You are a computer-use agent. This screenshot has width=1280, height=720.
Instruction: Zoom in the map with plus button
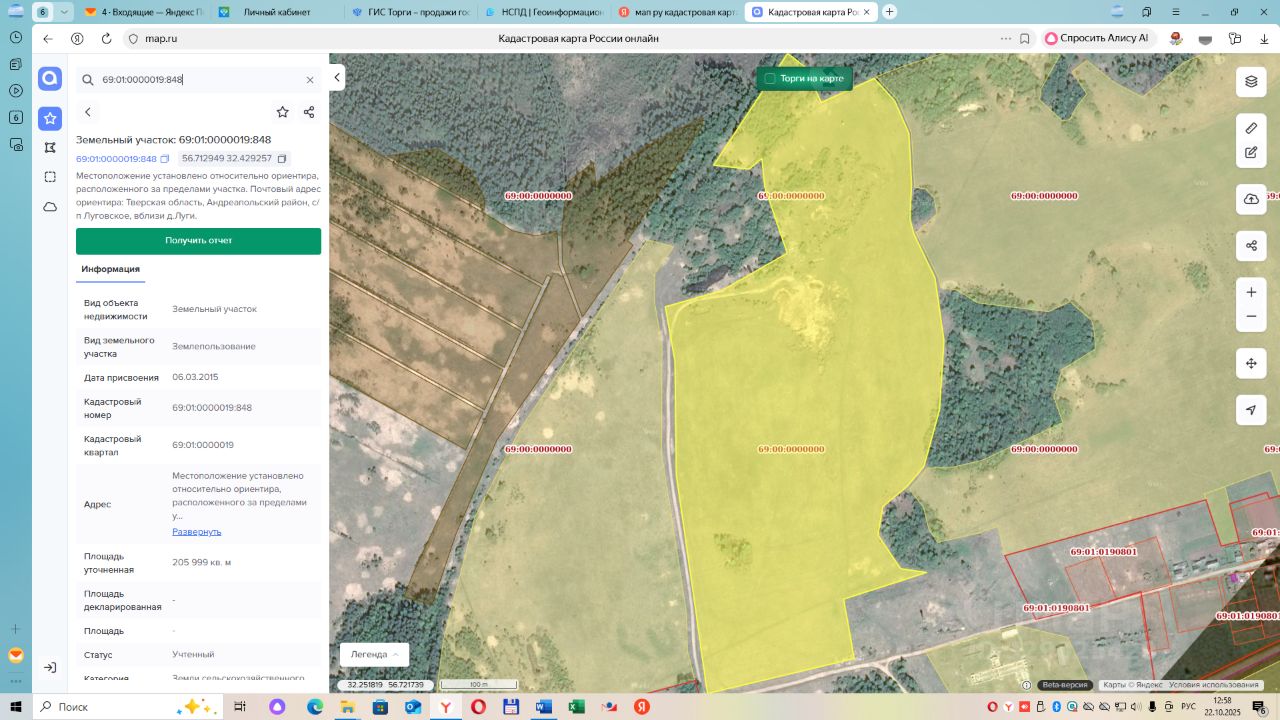tap(1251, 292)
